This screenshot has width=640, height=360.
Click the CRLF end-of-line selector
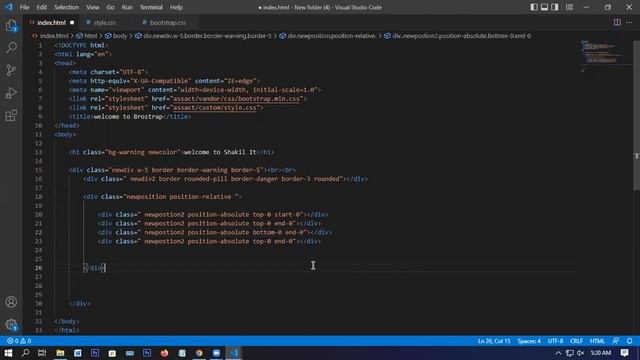coord(576,341)
